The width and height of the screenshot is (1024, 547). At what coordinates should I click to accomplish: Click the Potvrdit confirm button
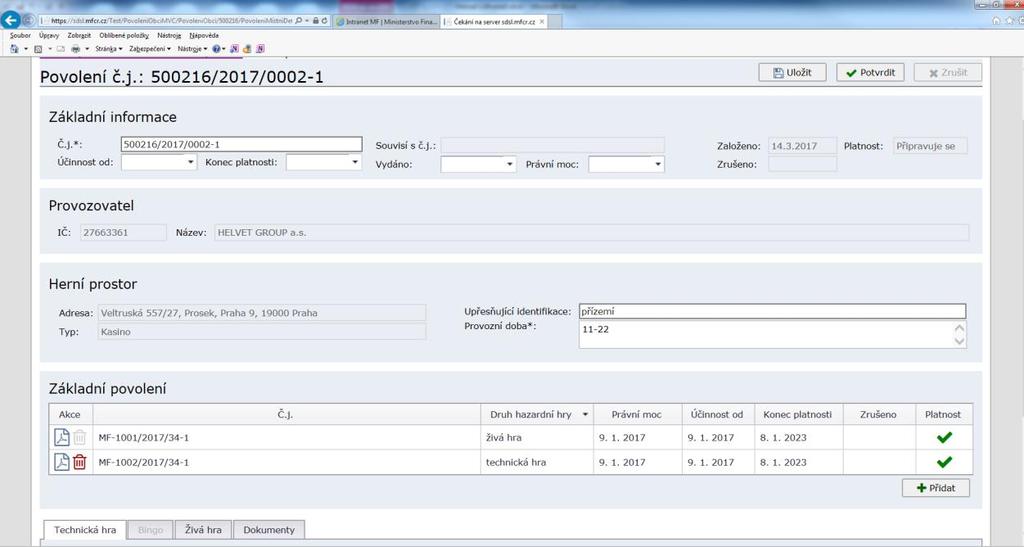click(871, 72)
